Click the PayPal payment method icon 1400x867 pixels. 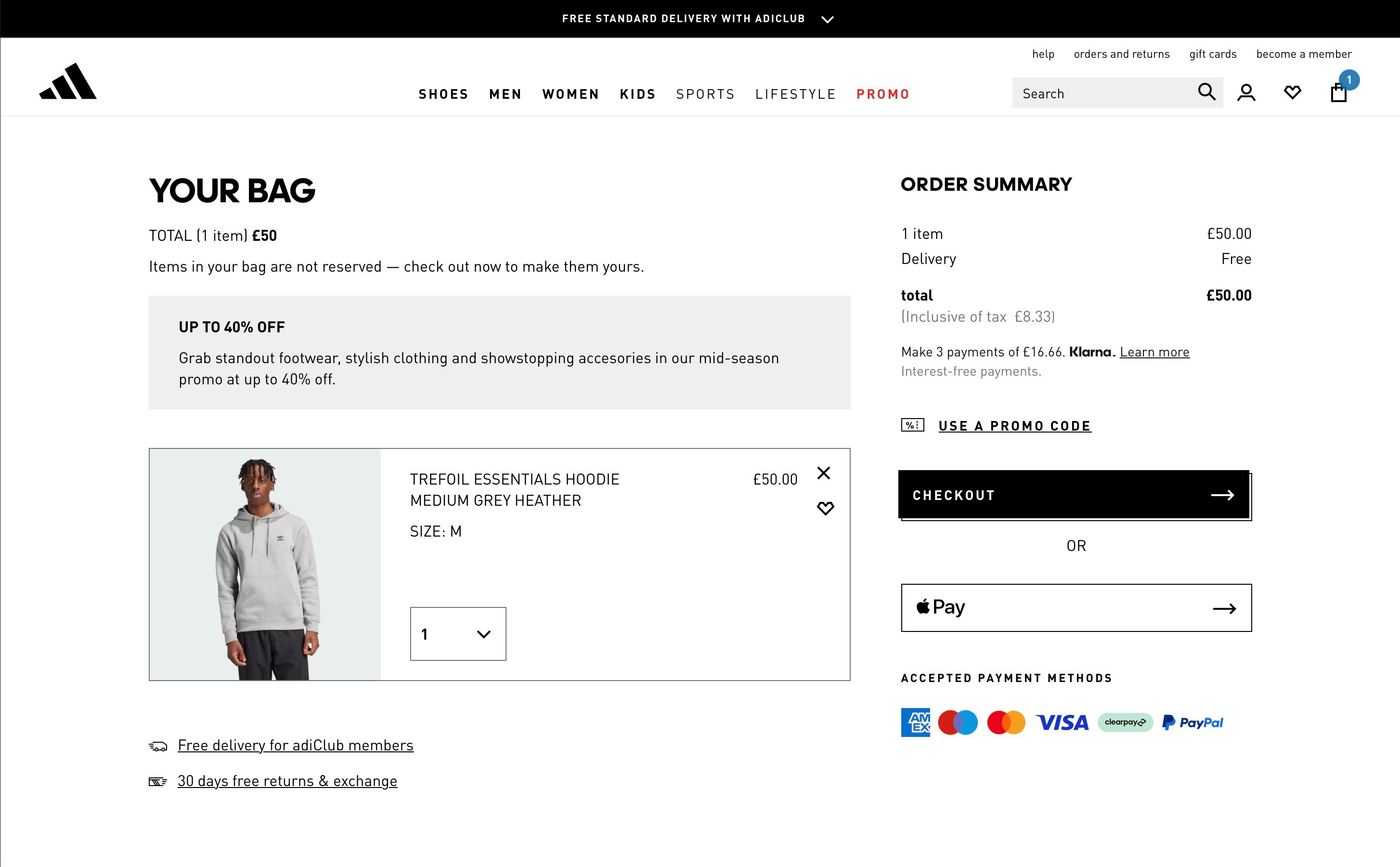[x=1193, y=722]
